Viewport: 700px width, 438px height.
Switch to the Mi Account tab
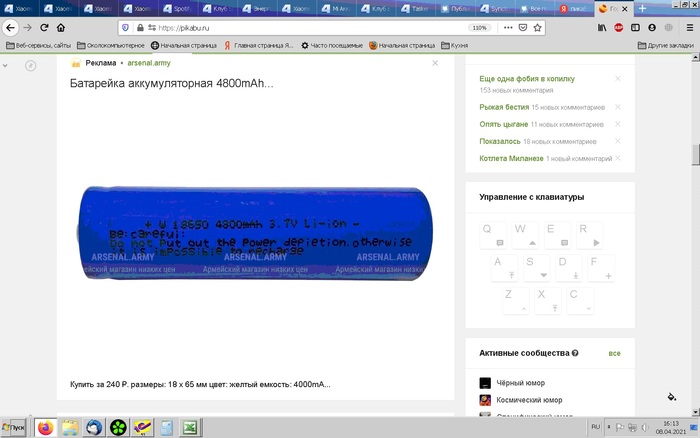click(x=336, y=8)
